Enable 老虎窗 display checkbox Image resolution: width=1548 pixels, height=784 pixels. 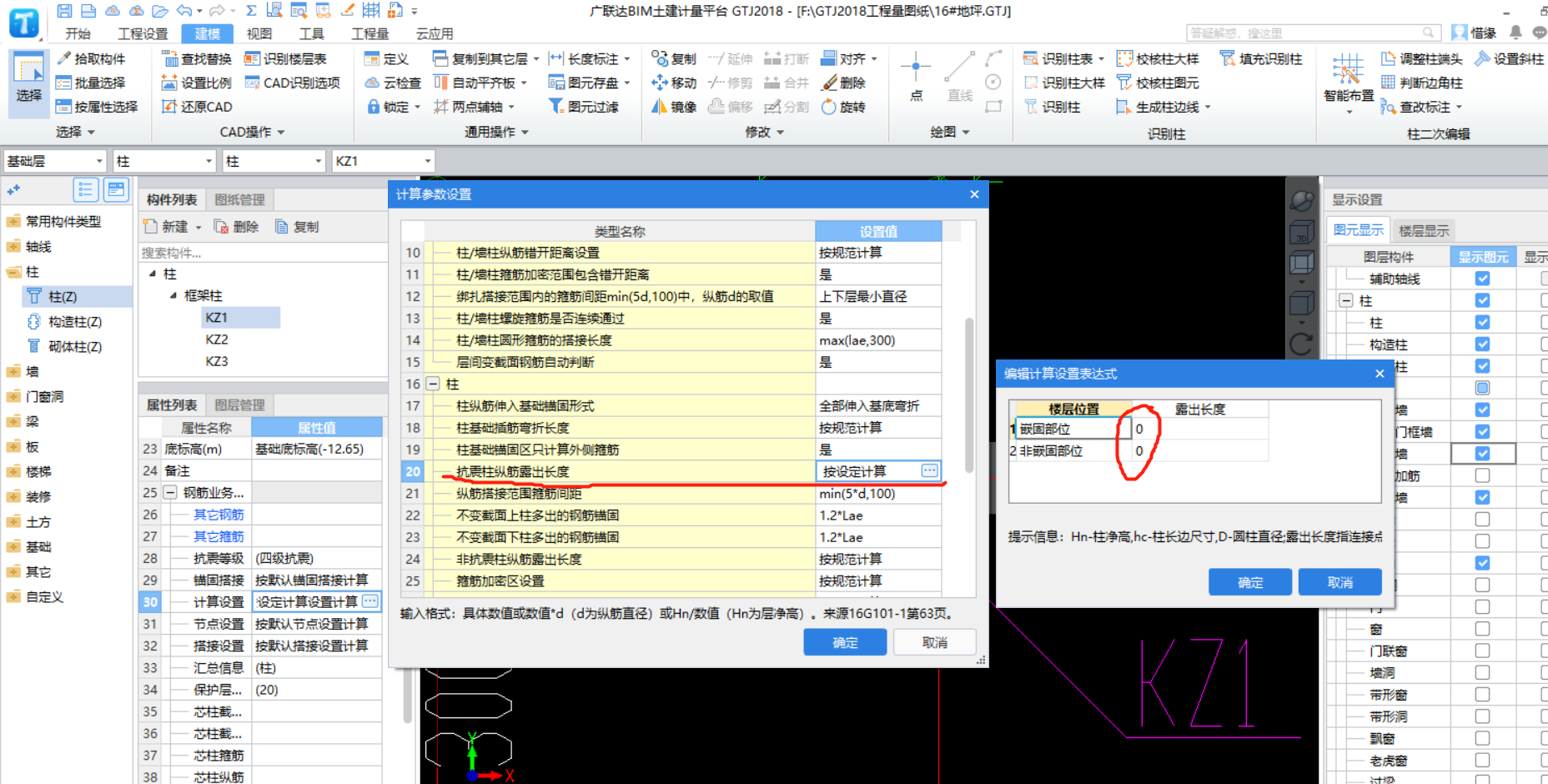(x=1482, y=760)
